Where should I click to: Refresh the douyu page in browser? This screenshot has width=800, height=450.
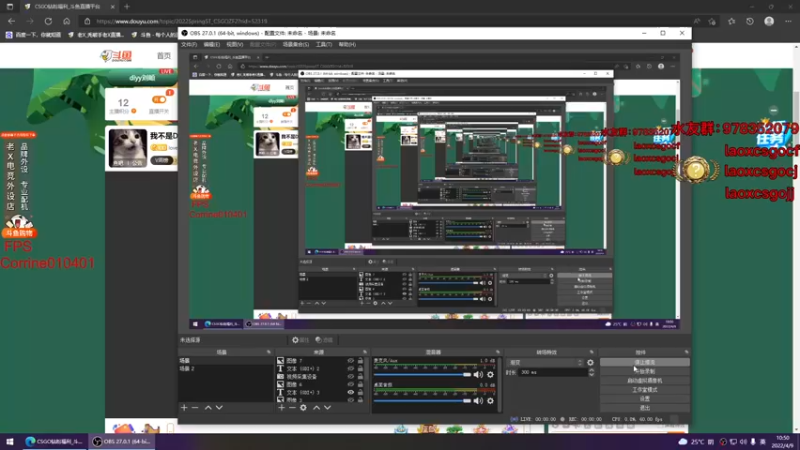[48, 21]
